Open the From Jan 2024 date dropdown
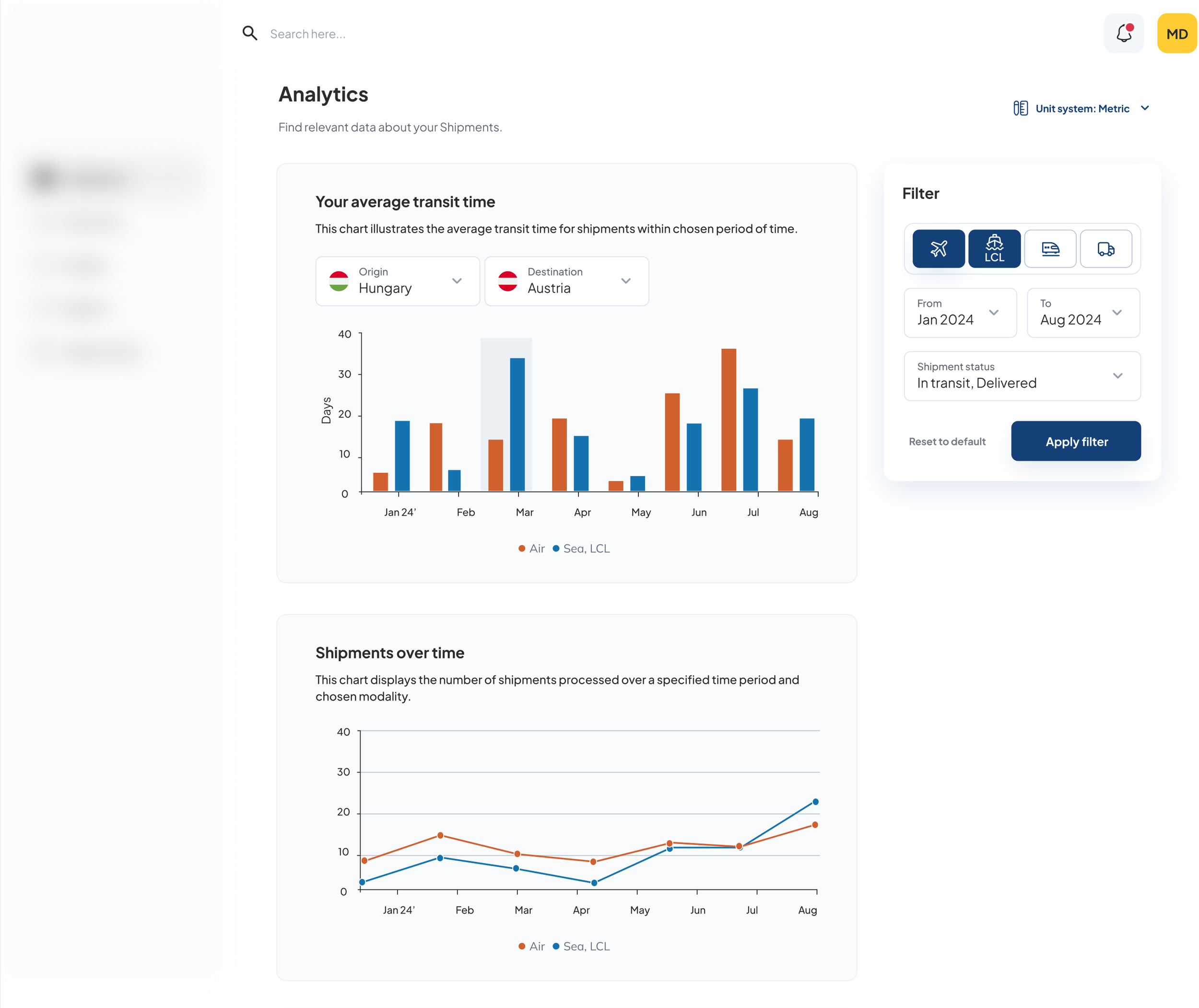The height and width of the screenshot is (1008, 1199). (x=960, y=313)
